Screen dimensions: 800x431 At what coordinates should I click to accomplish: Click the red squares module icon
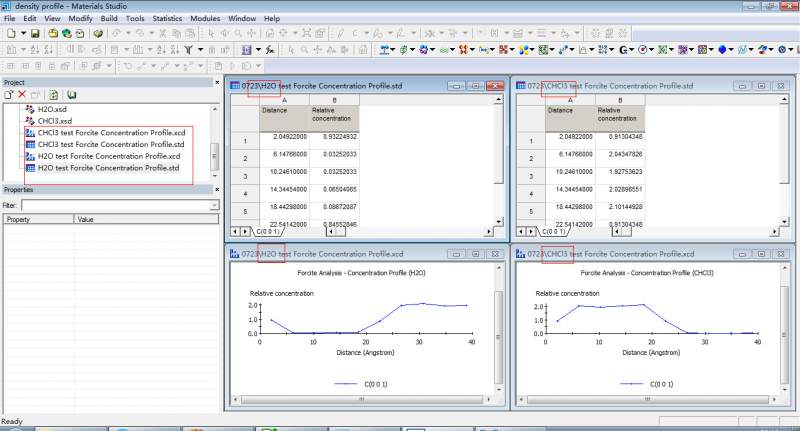[x=504, y=49]
